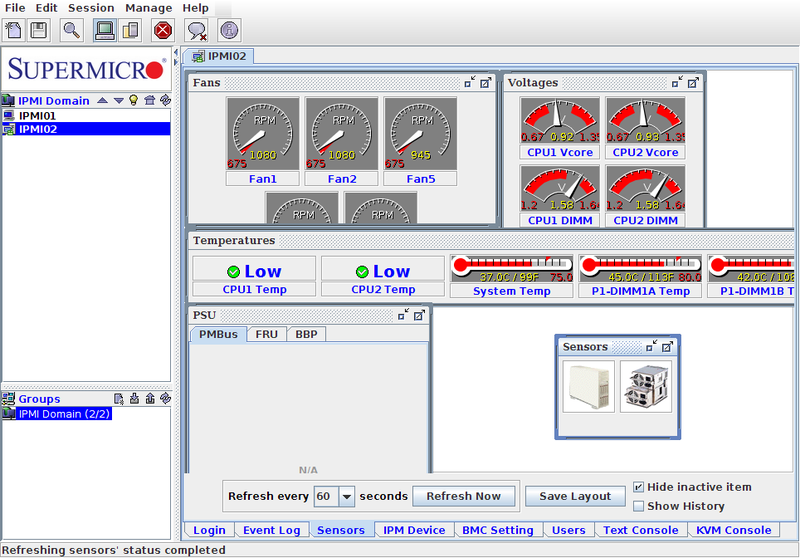Click the CPU2 DIMM label
Viewport: 800px width, 558px height.
645,220
